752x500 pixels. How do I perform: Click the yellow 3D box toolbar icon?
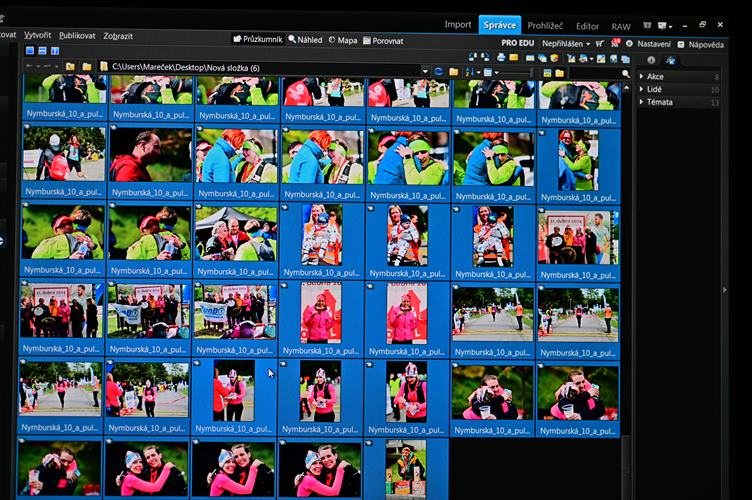pos(554,58)
